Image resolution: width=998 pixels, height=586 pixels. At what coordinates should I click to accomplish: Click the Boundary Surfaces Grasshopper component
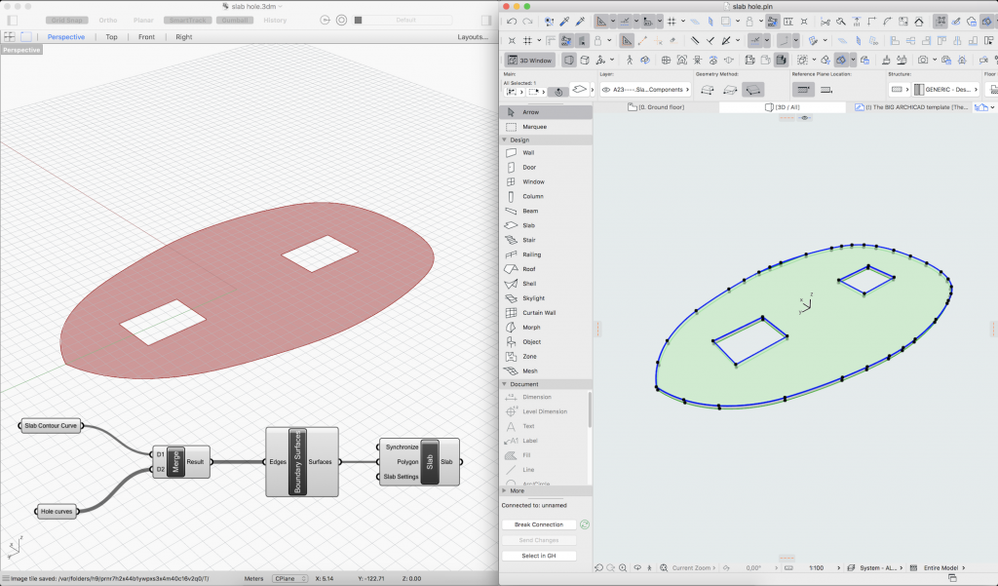click(x=300, y=461)
